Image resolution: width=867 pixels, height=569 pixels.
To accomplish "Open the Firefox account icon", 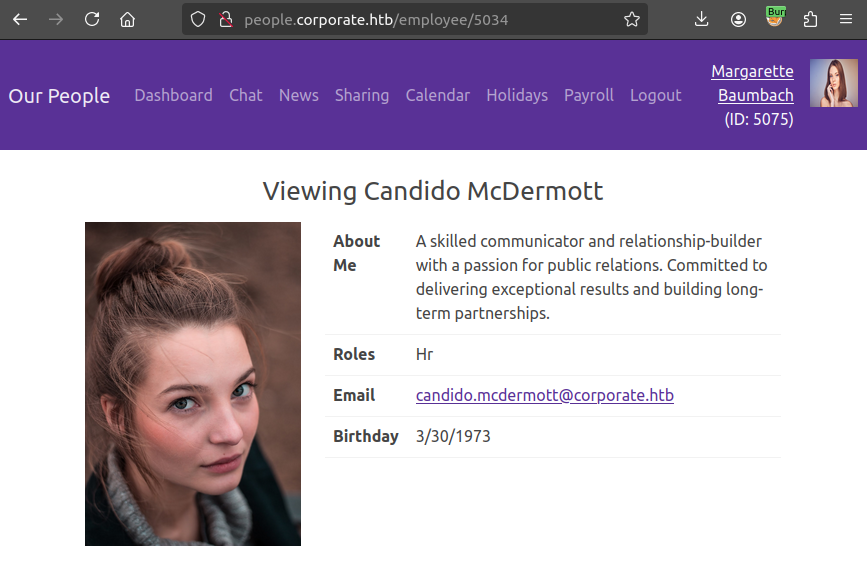I will [738, 19].
